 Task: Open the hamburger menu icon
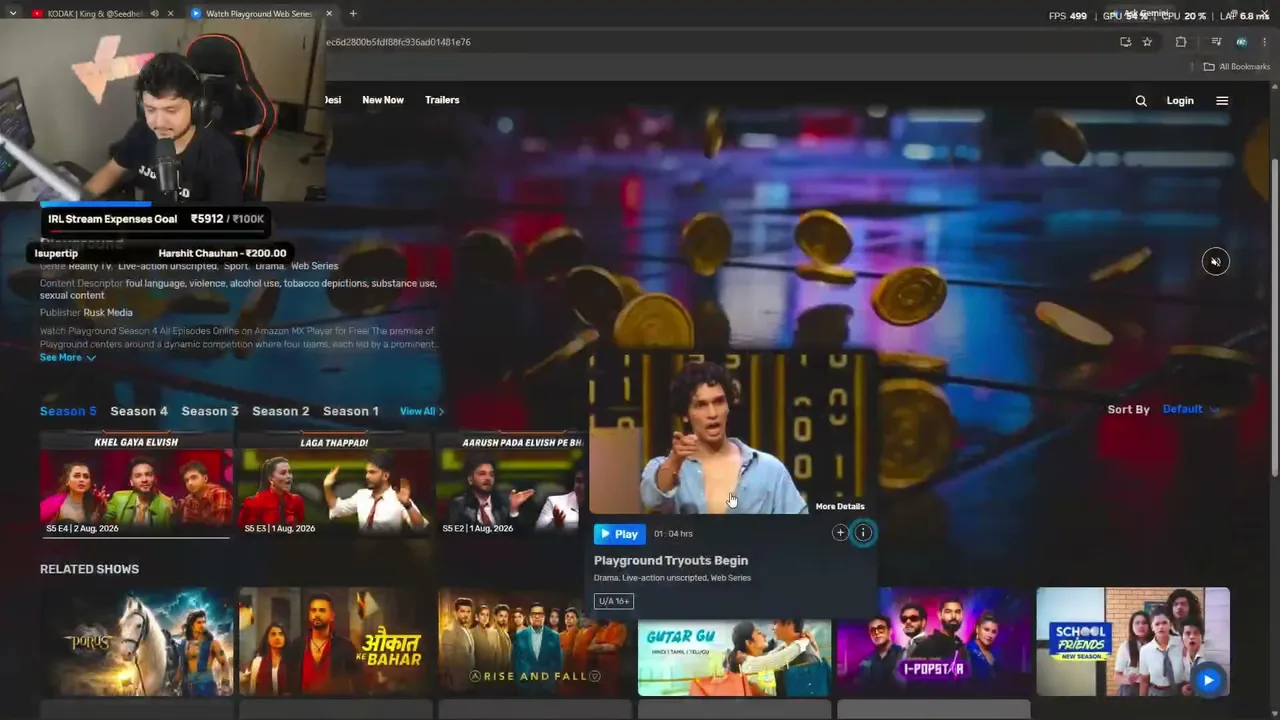click(x=1222, y=101)
